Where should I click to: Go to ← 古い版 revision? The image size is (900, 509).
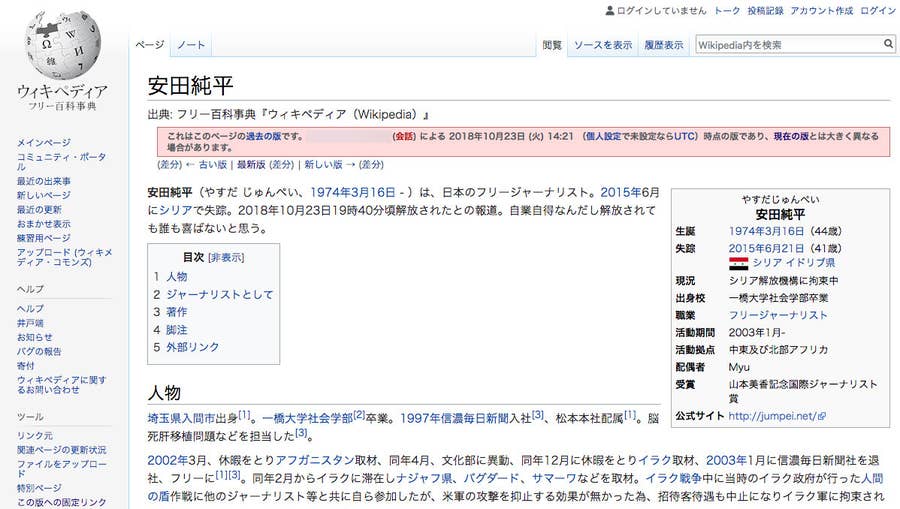pyautogui.click(x=207, y=165)
